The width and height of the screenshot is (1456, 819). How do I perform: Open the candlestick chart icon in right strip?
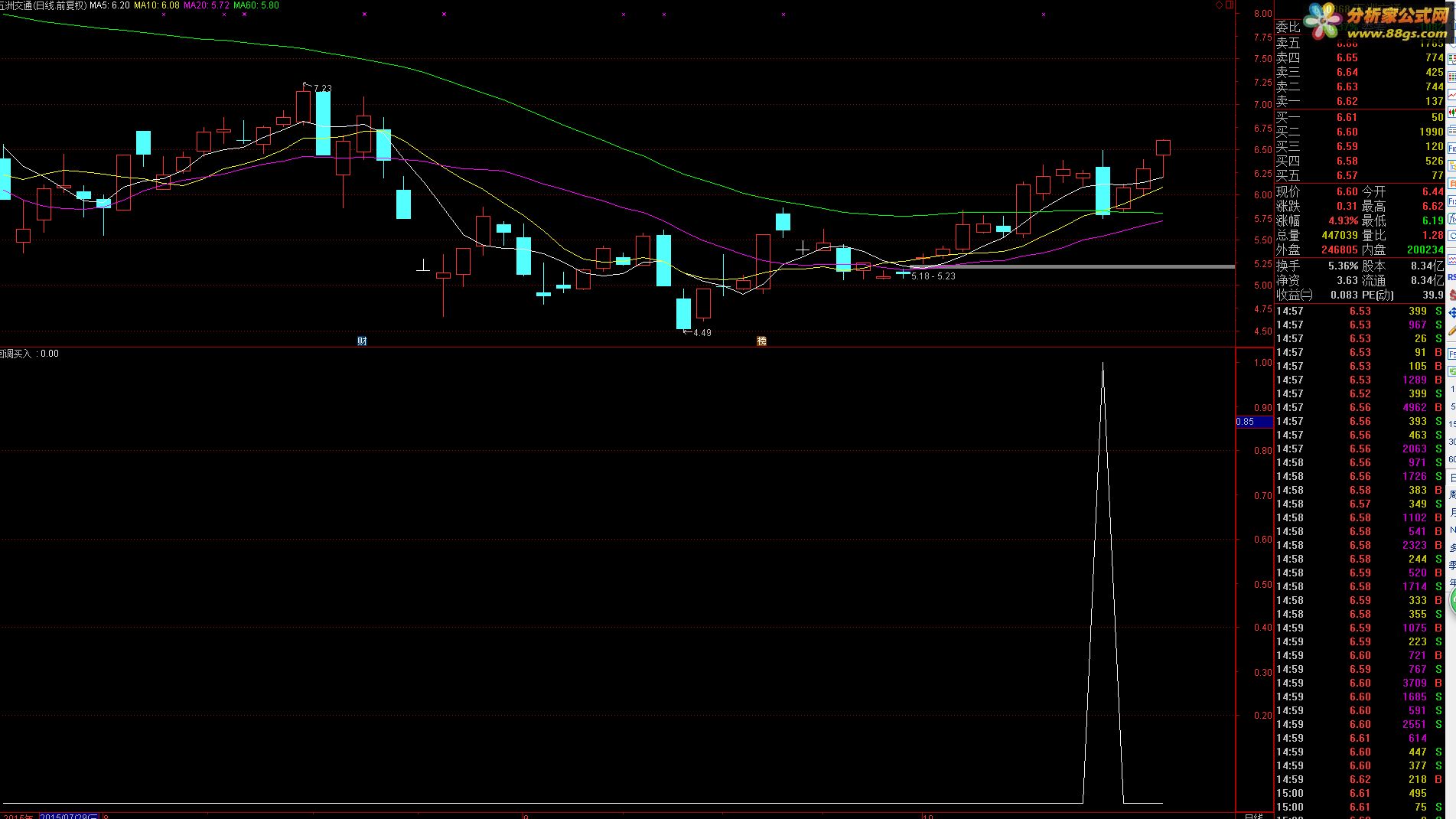point(1452,112)
